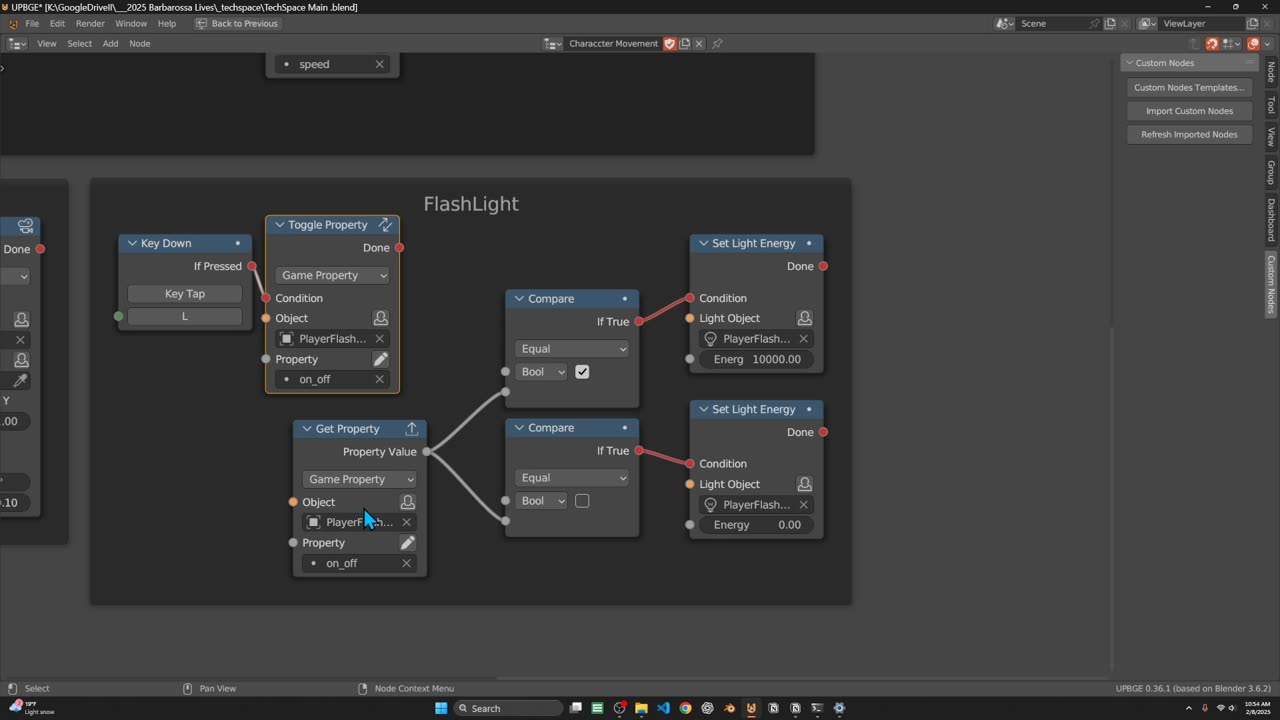This screenshot has width=1280, height=720.
Task: Toggle snapping magnet in node editor header
Action: (1212, 44)
